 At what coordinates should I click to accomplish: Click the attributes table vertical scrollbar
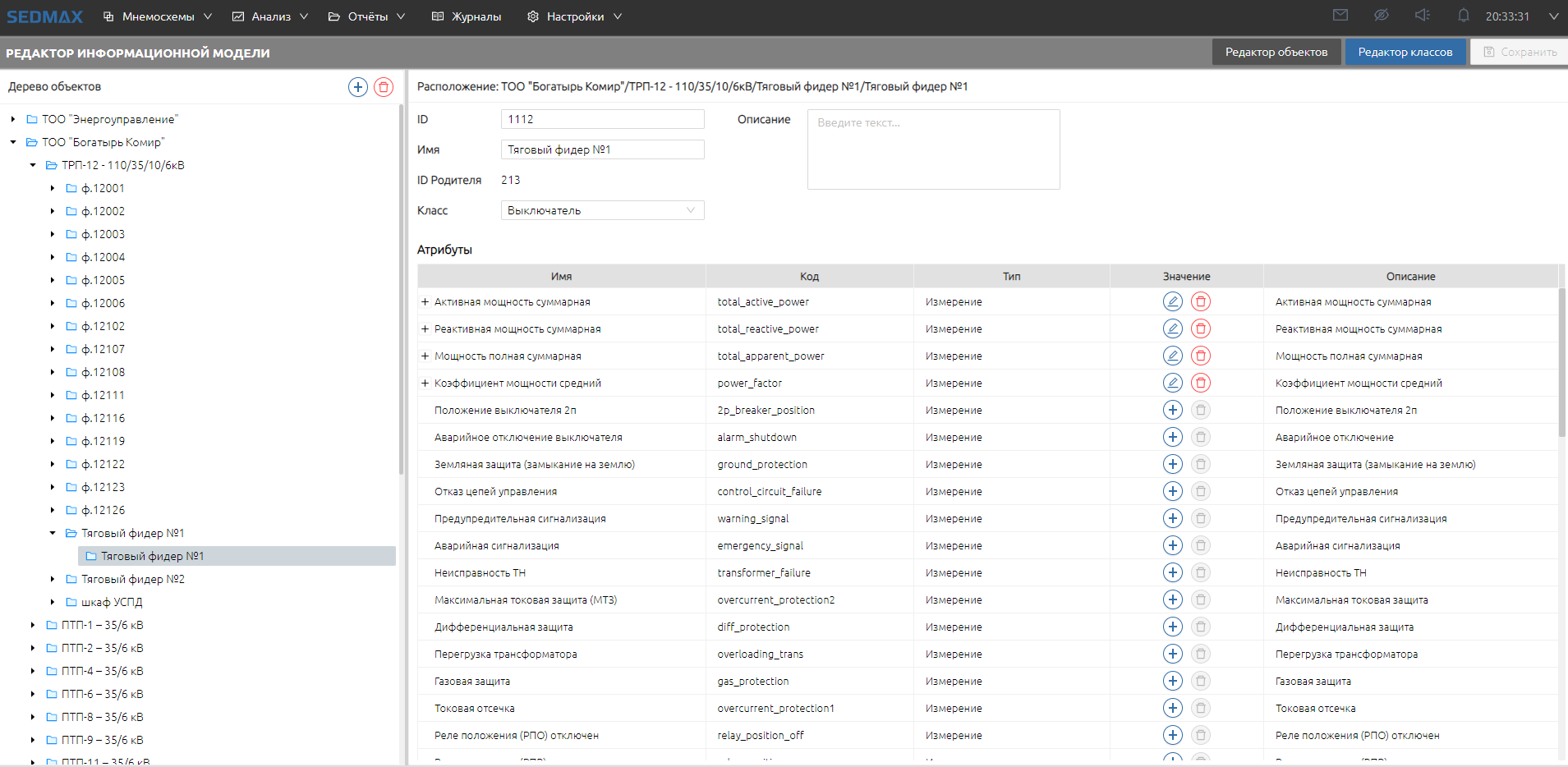click(x=1561, y=361)
